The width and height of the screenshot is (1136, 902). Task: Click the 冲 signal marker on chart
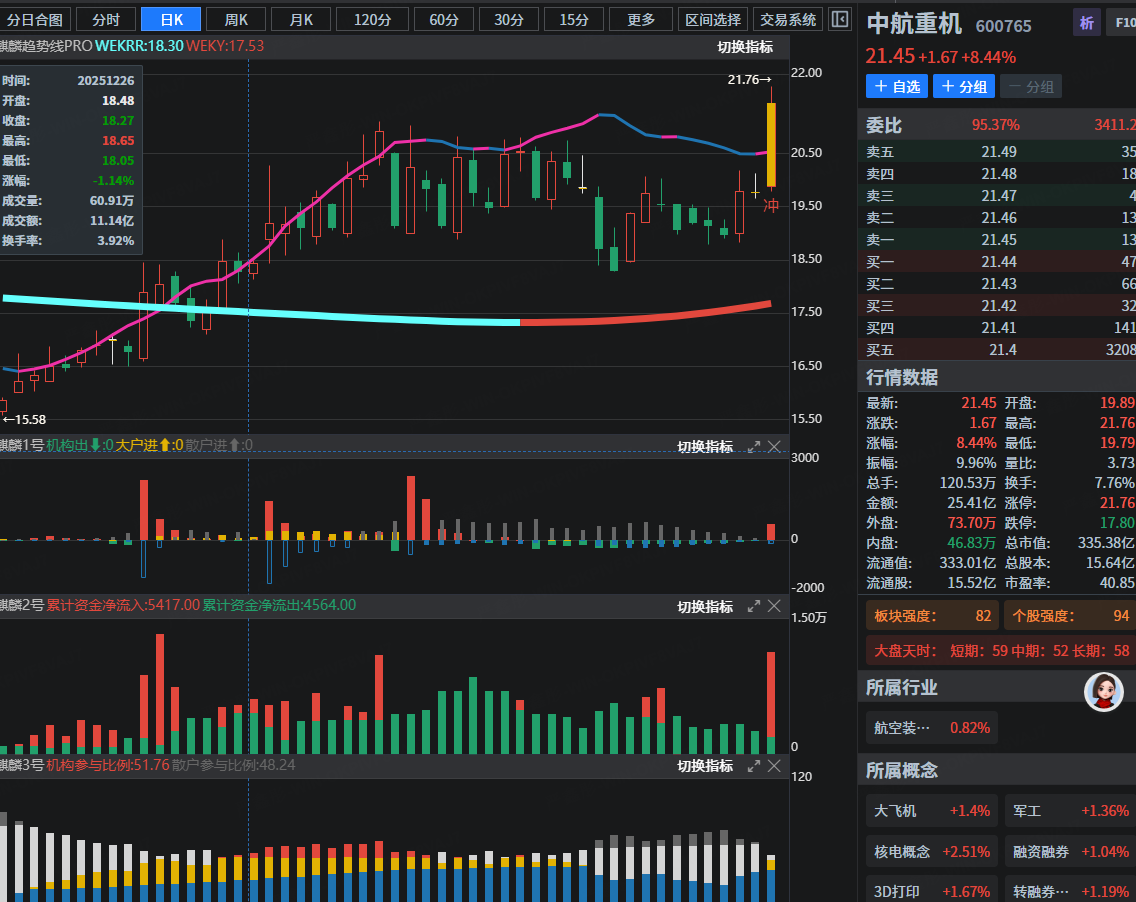771,206
